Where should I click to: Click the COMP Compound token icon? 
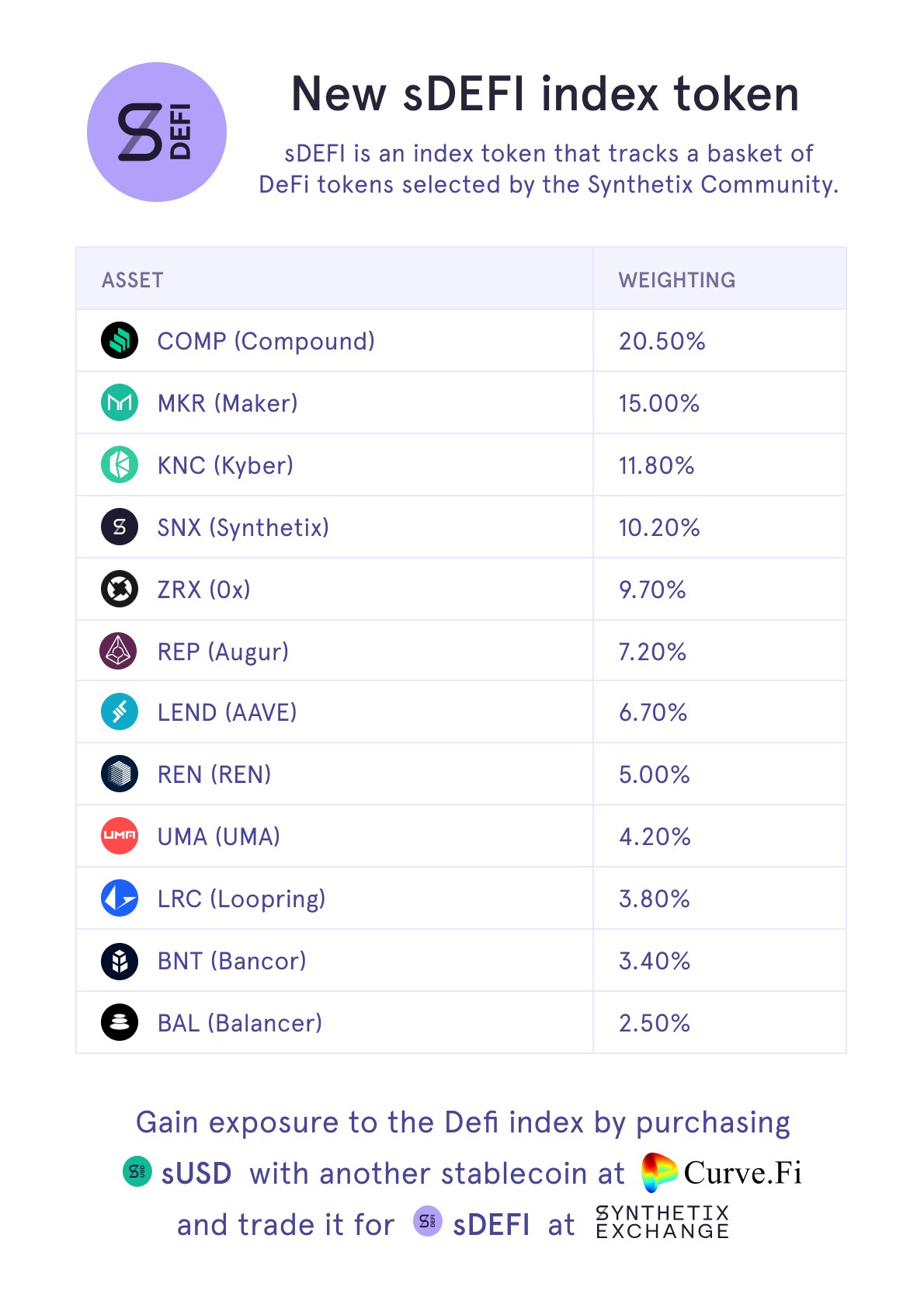(120, 340)
